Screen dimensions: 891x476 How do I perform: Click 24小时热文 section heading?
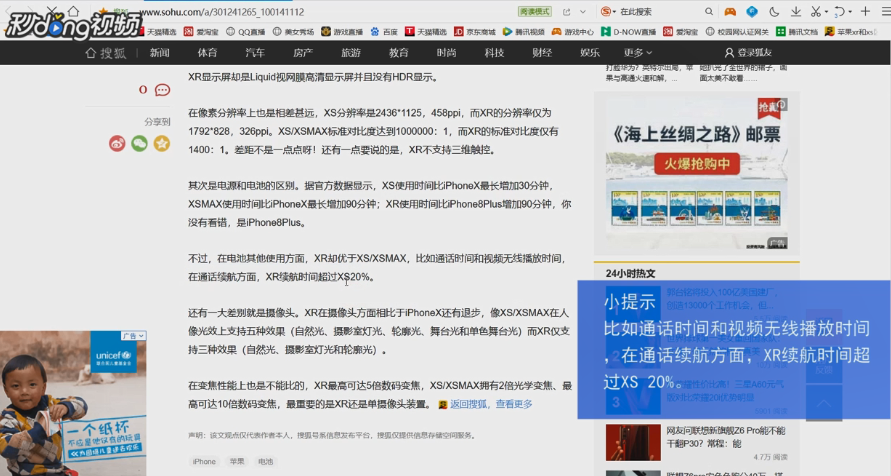click(x=631, y=273)
